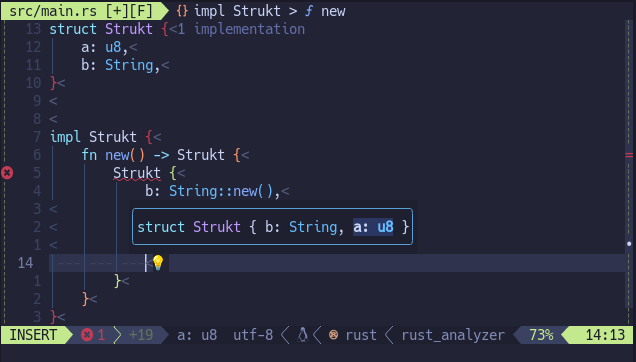Click 'a: u8' text in the statusline
Screen dimensions: 636x362
197,335
